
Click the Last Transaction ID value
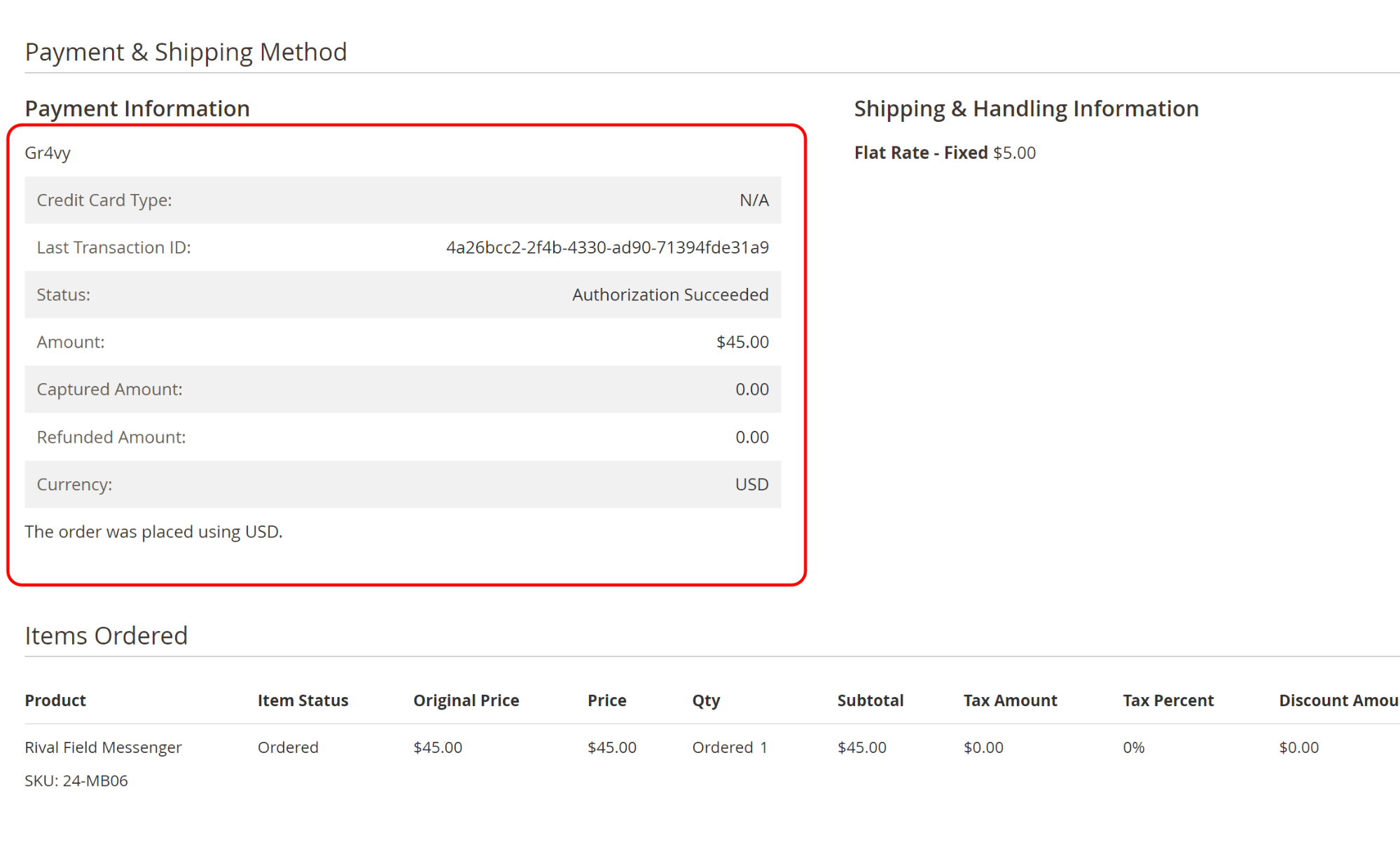pyautogui.click(x=607, y=247)
